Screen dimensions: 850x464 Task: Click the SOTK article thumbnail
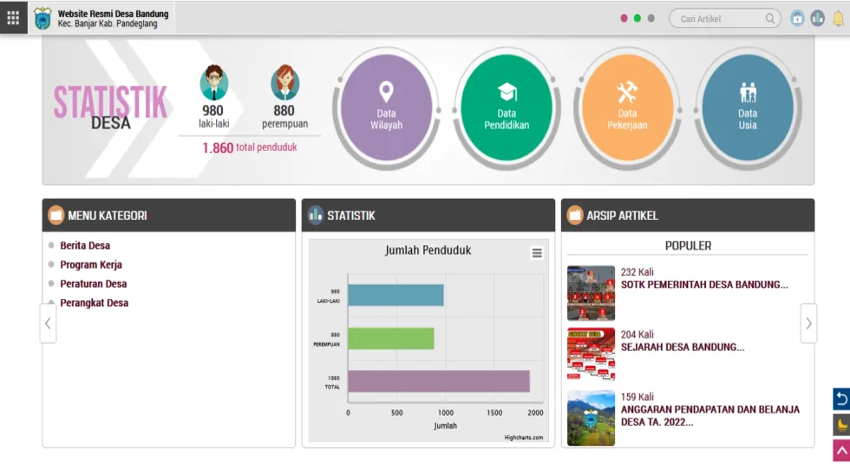(591, 293)
